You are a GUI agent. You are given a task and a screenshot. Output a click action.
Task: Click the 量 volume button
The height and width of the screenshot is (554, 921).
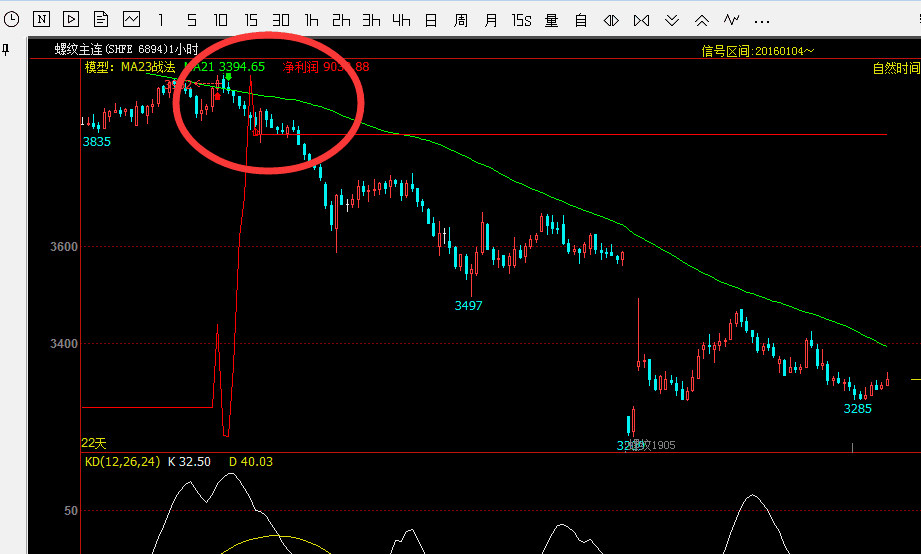[551, 19]
